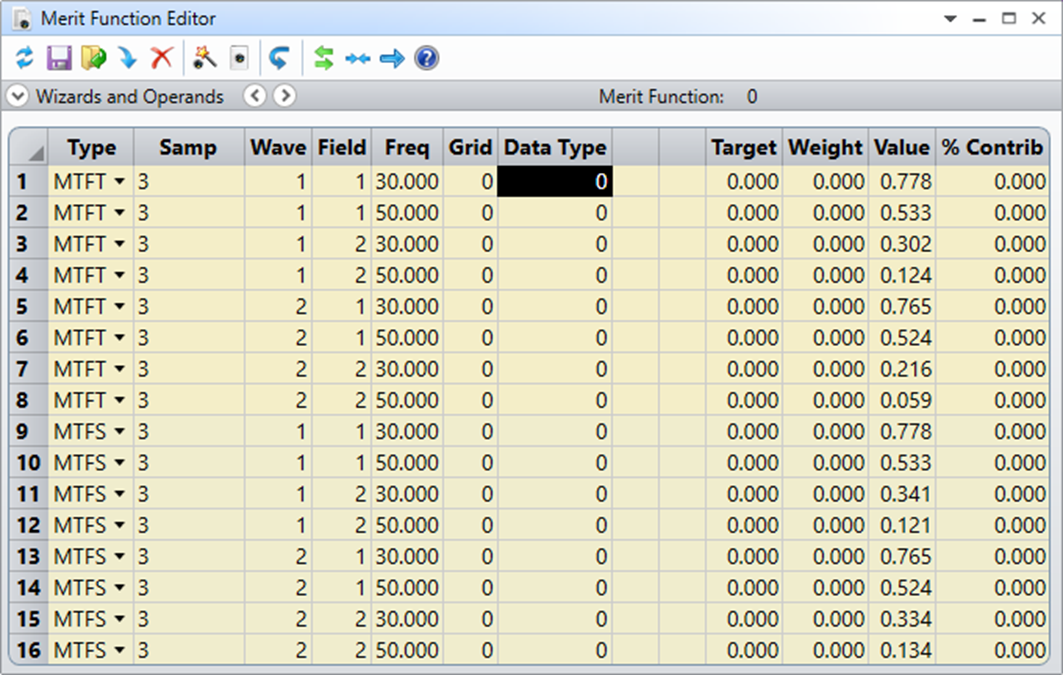Open the Type dropdown in row 1

120,182
